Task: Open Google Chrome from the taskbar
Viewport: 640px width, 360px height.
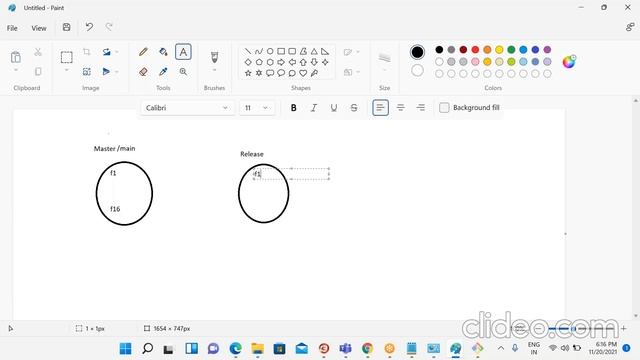Action: tap(367, 349)
